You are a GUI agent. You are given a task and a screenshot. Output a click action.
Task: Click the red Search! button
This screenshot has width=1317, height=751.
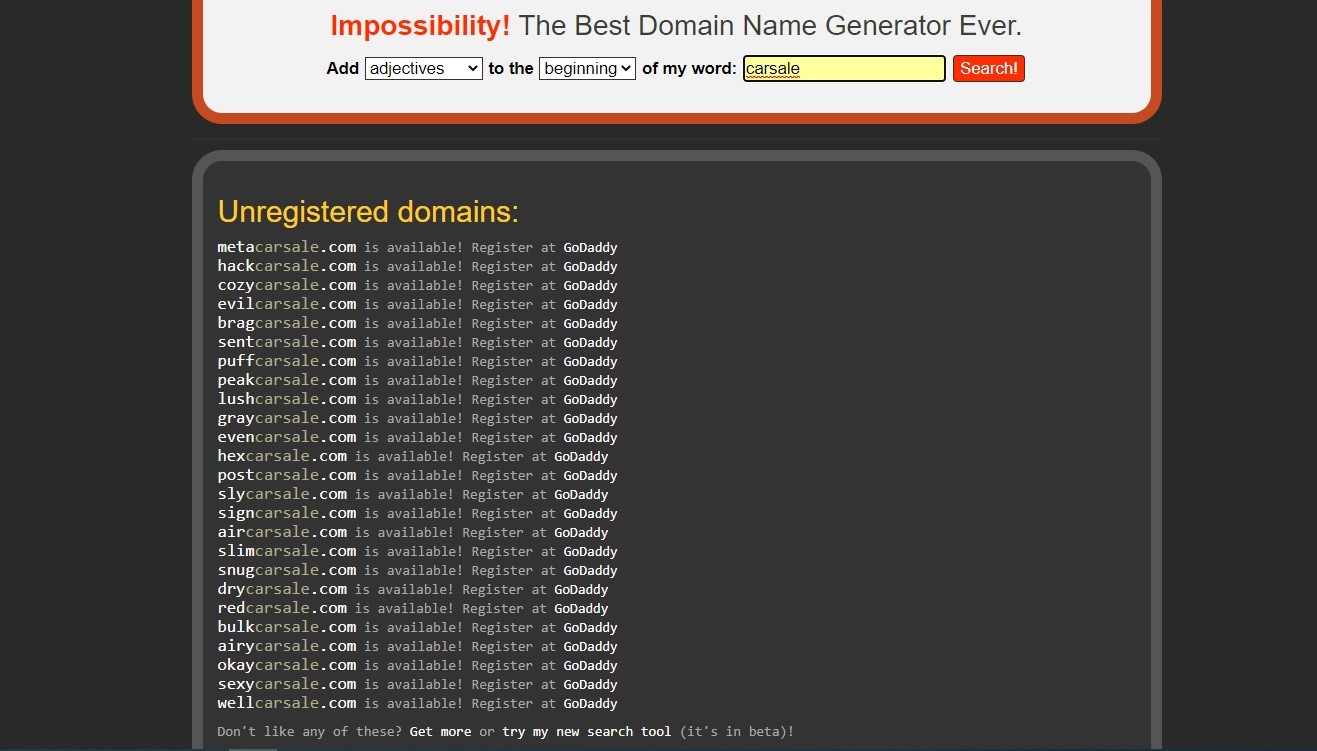989,68
